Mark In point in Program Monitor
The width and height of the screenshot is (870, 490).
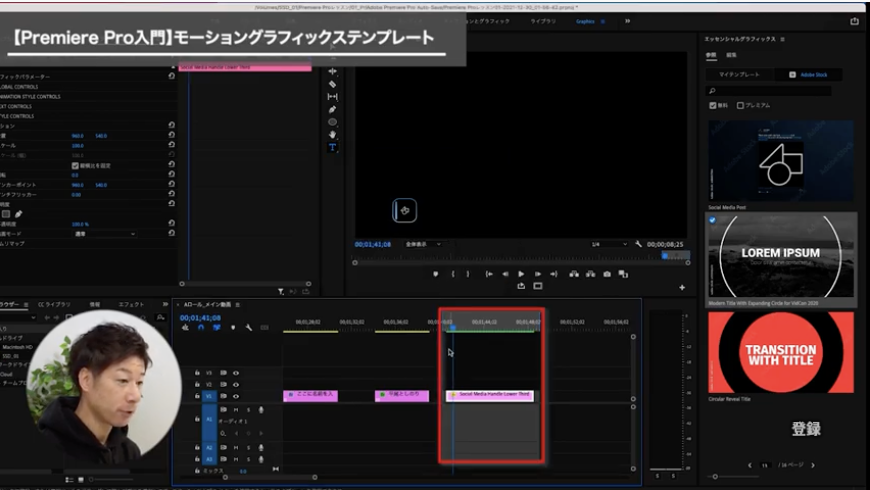click(453, 274)
